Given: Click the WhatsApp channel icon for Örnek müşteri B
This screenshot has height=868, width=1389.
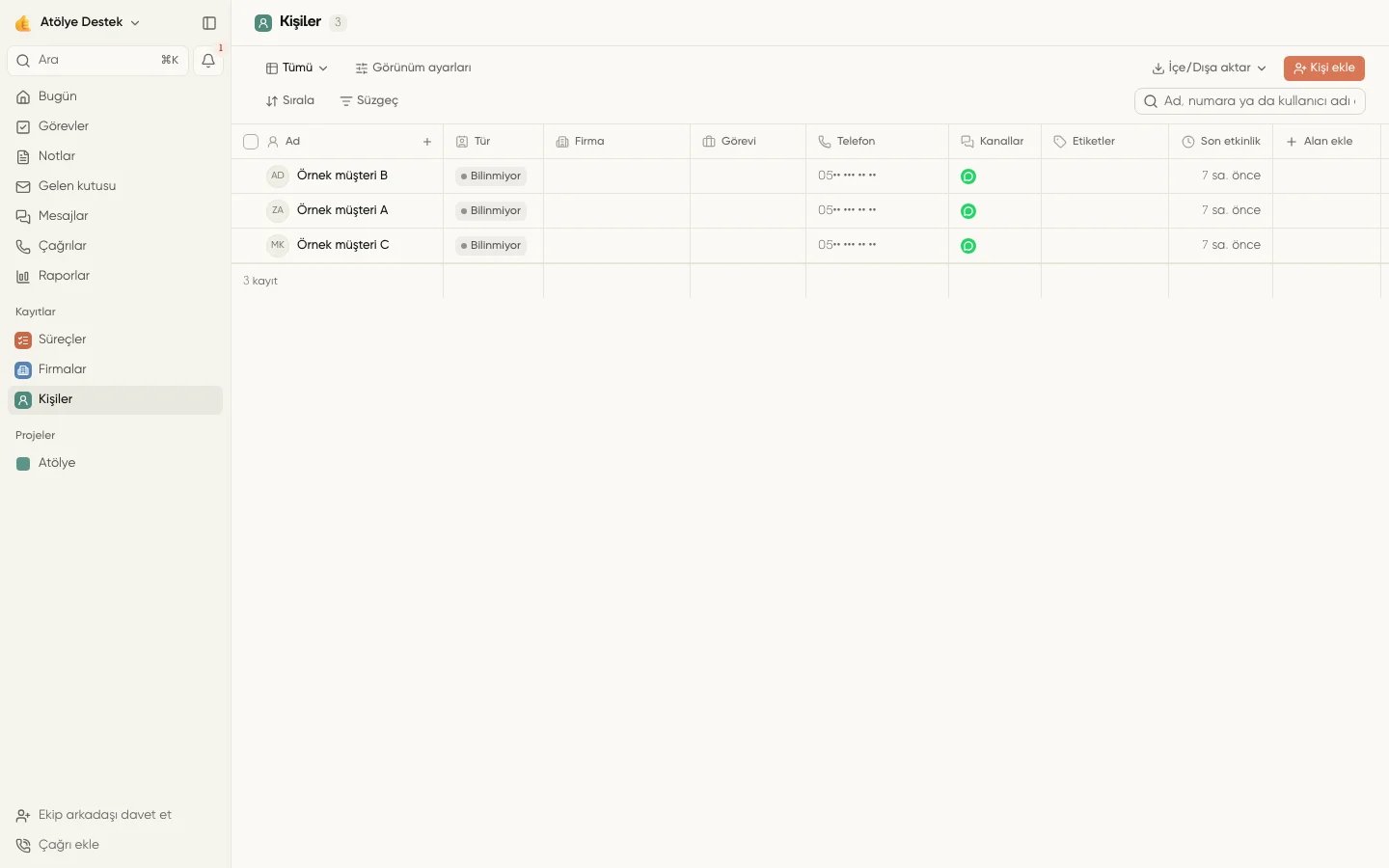Looking at the screenshot, I should [968, 176].
